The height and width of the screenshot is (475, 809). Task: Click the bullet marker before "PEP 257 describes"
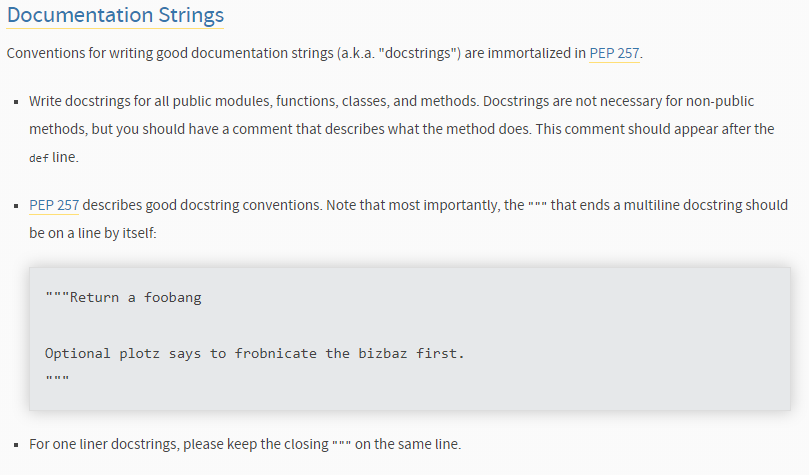click(15, 206)
